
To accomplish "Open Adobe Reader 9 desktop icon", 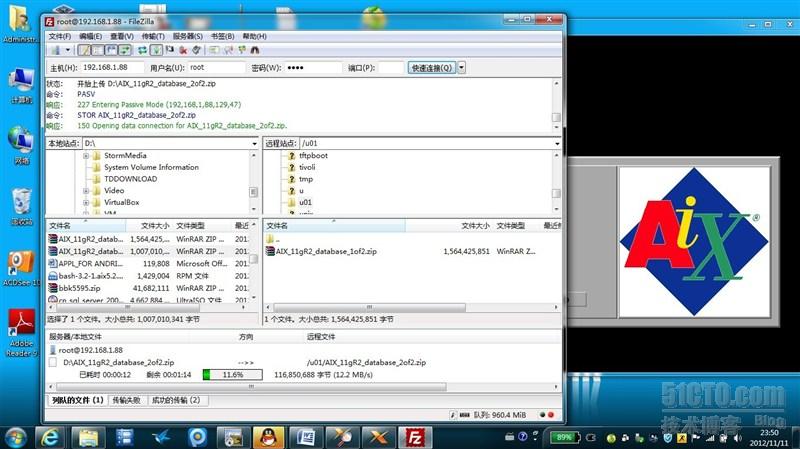I will (21, 333).
